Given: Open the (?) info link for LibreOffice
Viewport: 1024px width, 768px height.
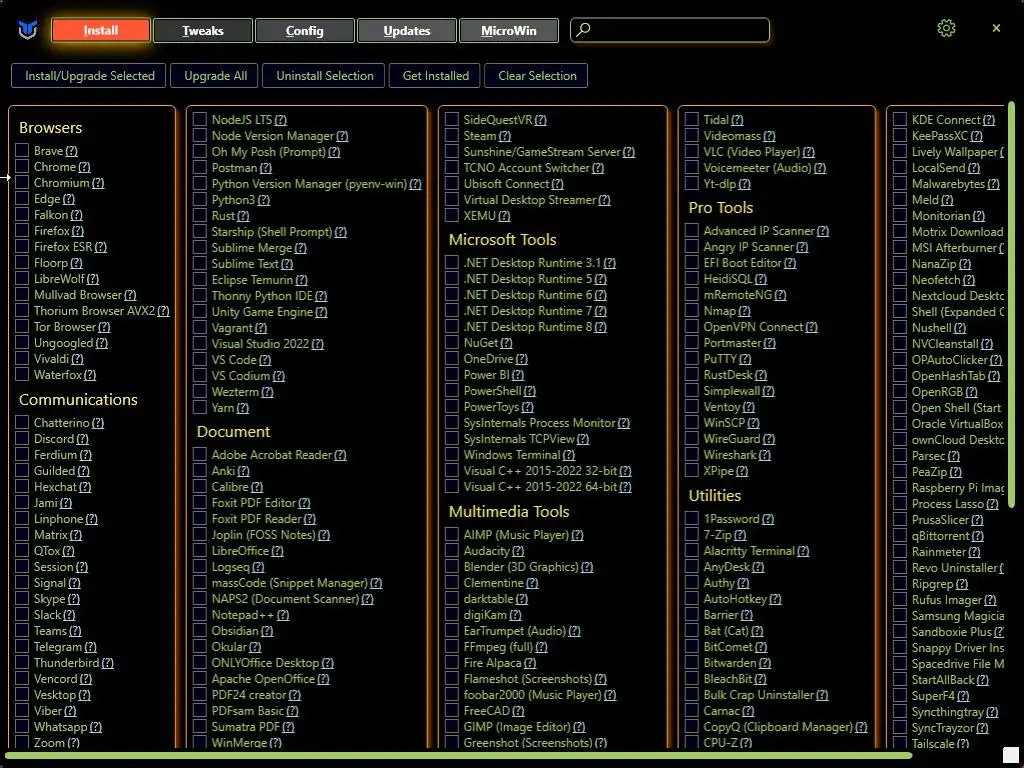Looking at the screenshot, I should click(x=278, y=551).
